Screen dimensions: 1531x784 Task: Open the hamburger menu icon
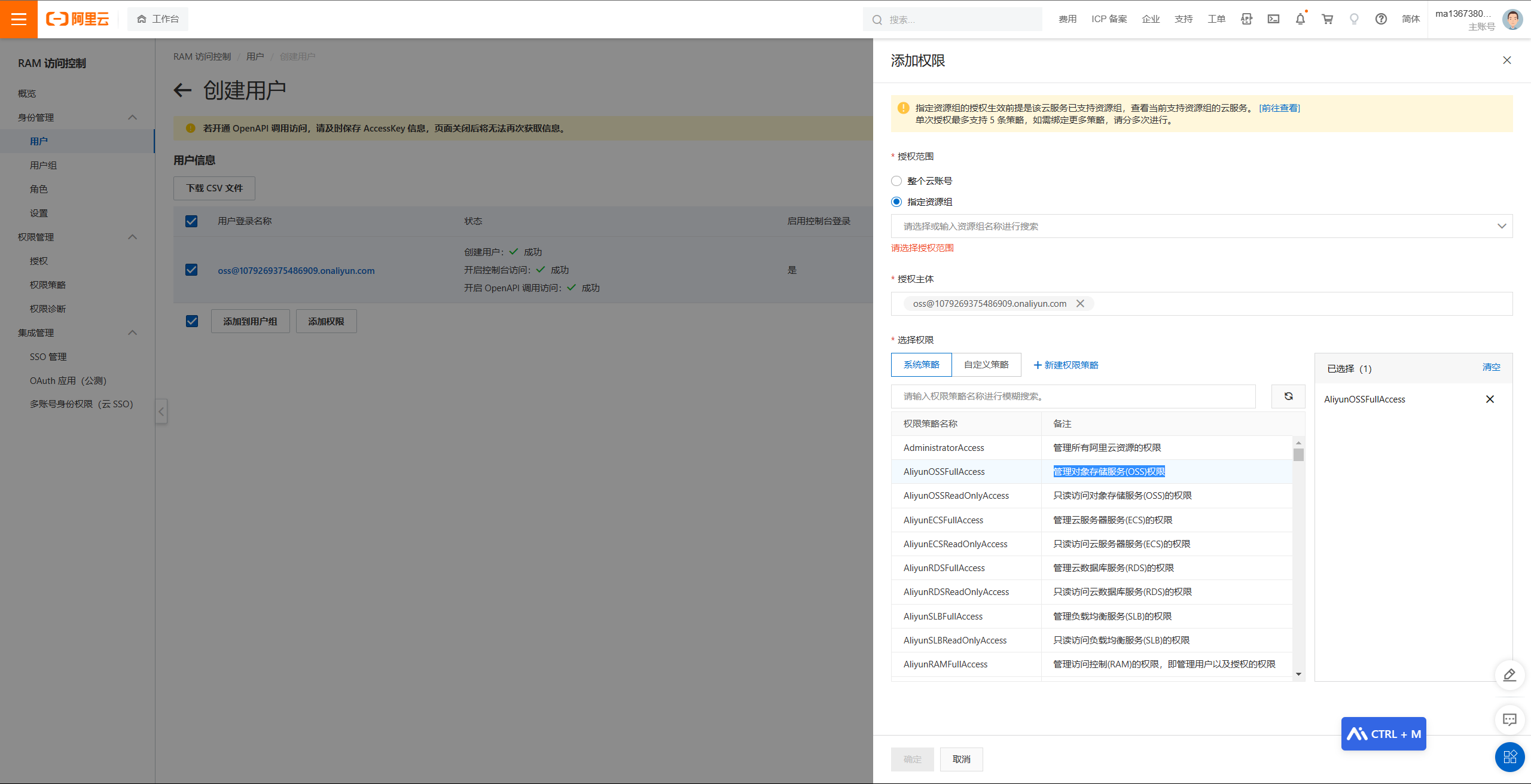(19, 19)
